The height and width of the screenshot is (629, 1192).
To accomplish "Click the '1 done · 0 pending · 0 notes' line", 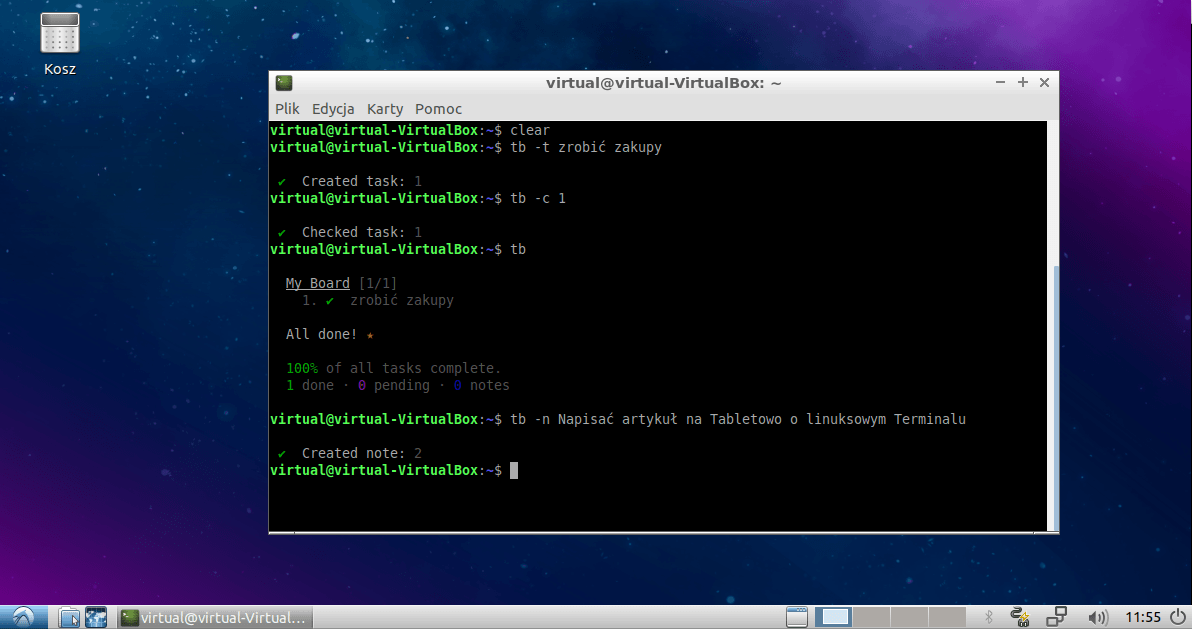I will point(398,385).
